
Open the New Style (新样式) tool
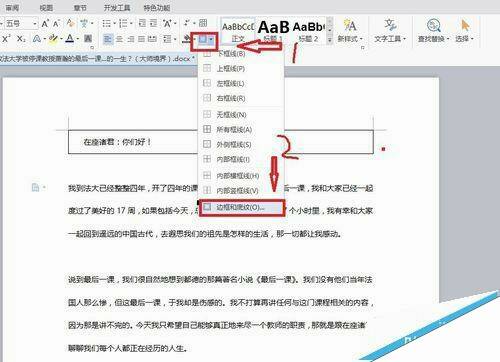pos(349,31)
